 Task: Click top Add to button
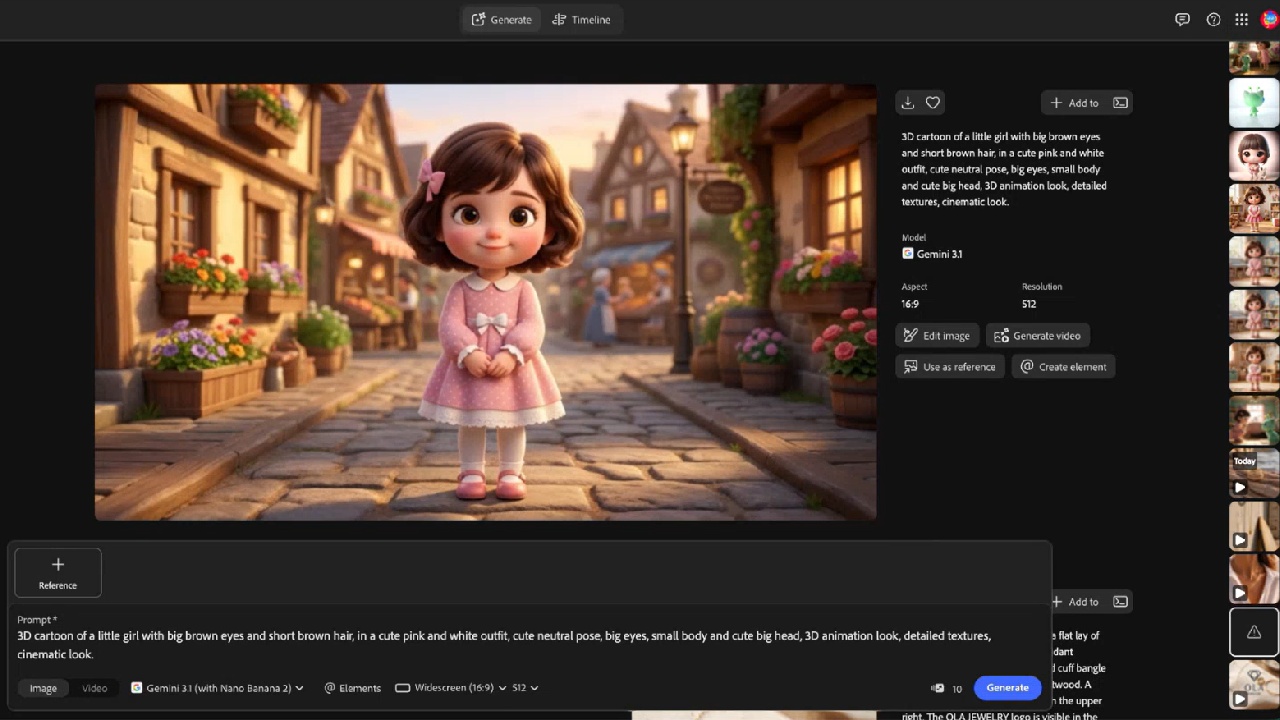click(x=1074, y=103)
